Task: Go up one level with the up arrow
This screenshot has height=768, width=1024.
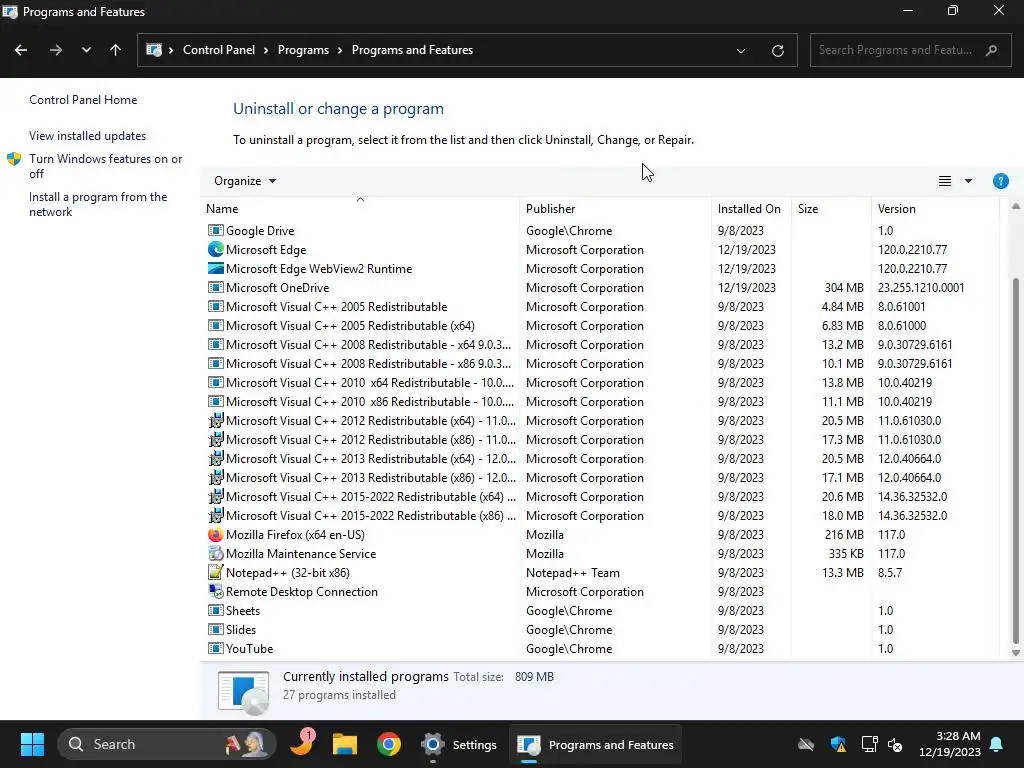Action: point(115,50)
